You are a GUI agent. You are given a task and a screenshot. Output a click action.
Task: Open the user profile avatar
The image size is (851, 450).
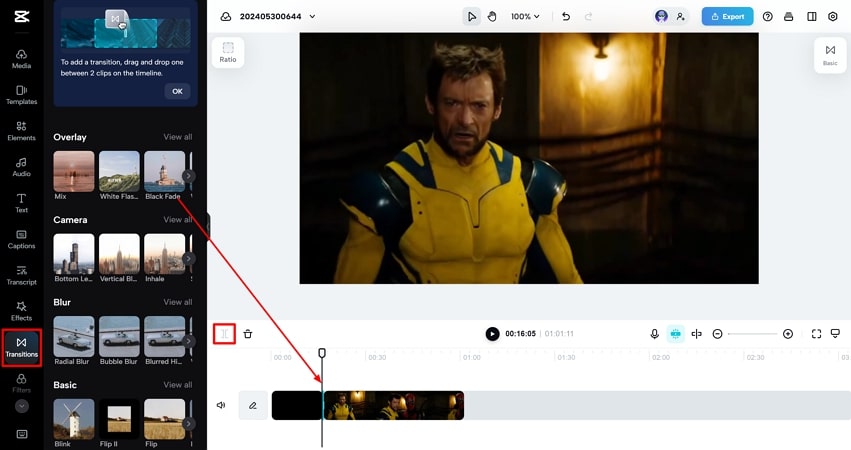[x=661, y=16]
